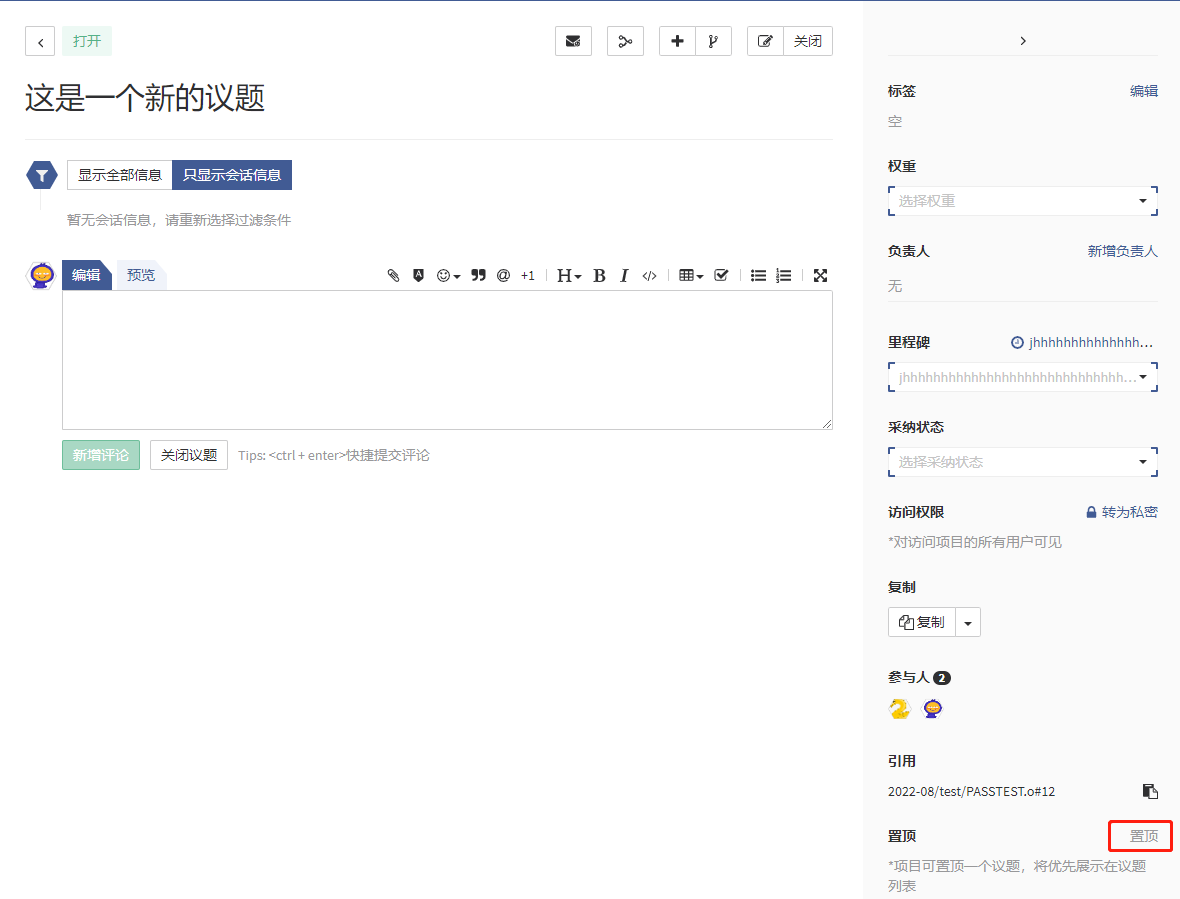The height and width of the screenshot is (899, 1180).
Task: Insert a quote block with the quotation icon
Action: 478,276
